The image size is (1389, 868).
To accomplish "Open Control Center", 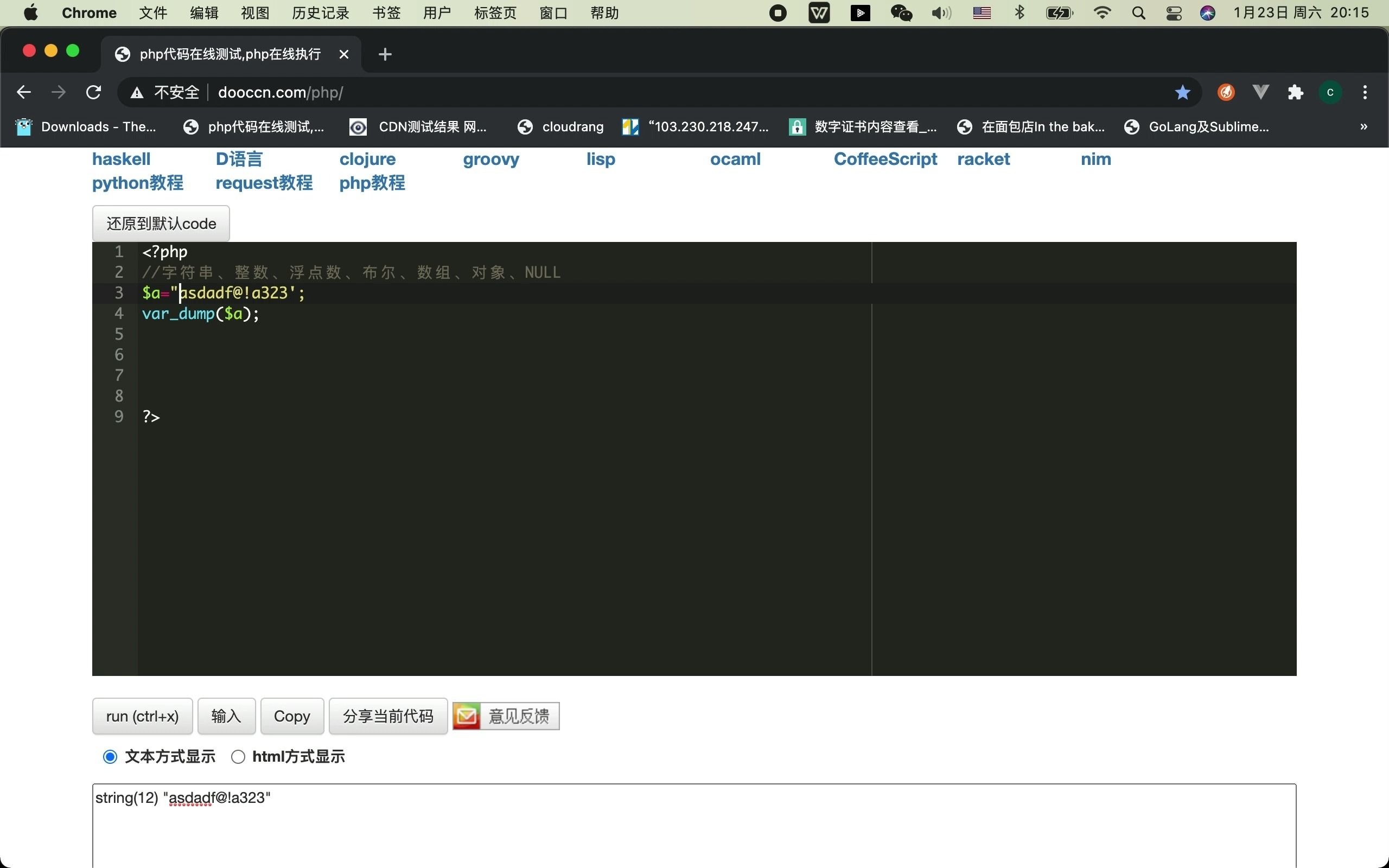I will 1174,12.
